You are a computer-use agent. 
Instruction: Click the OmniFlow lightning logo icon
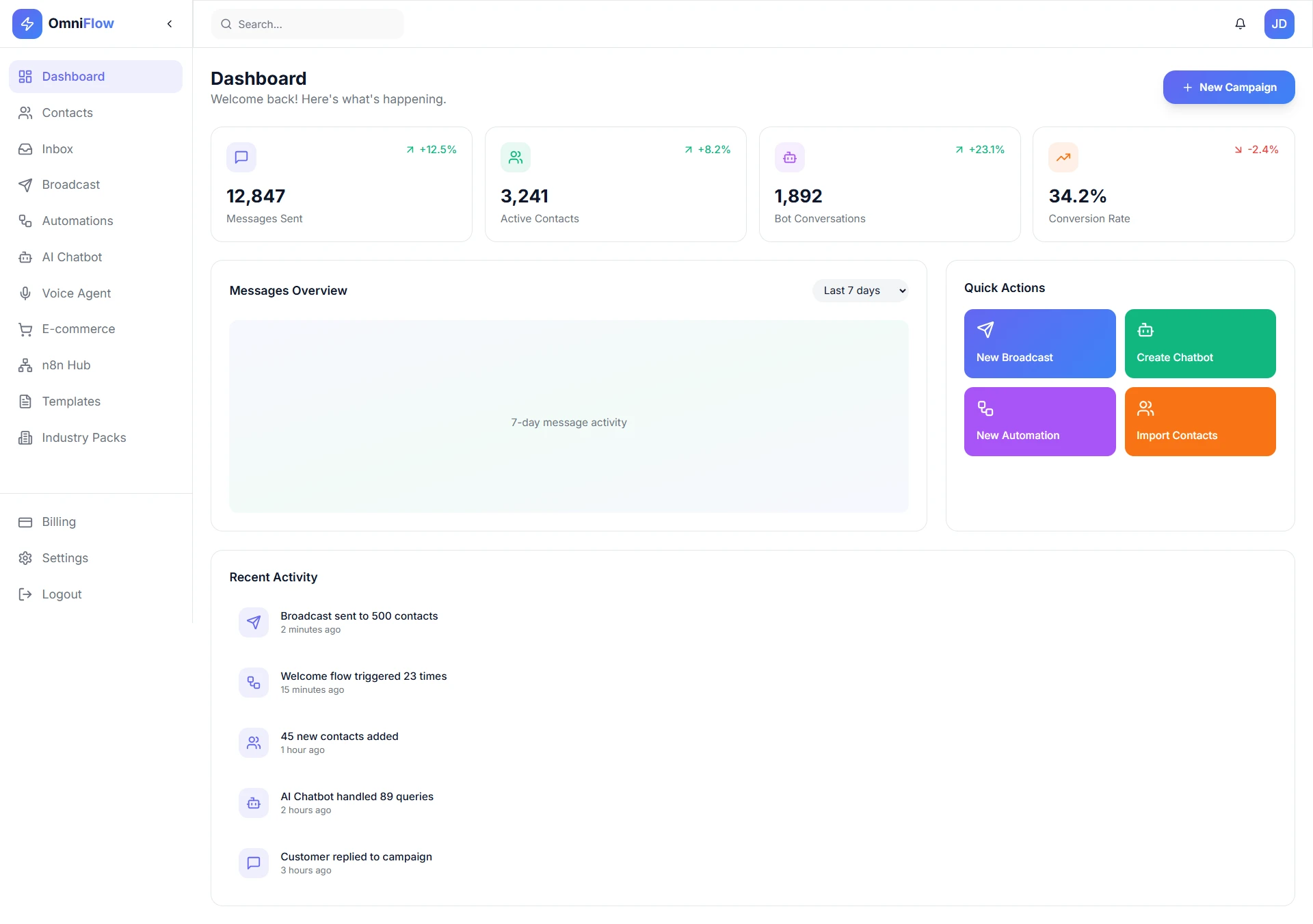27,24
